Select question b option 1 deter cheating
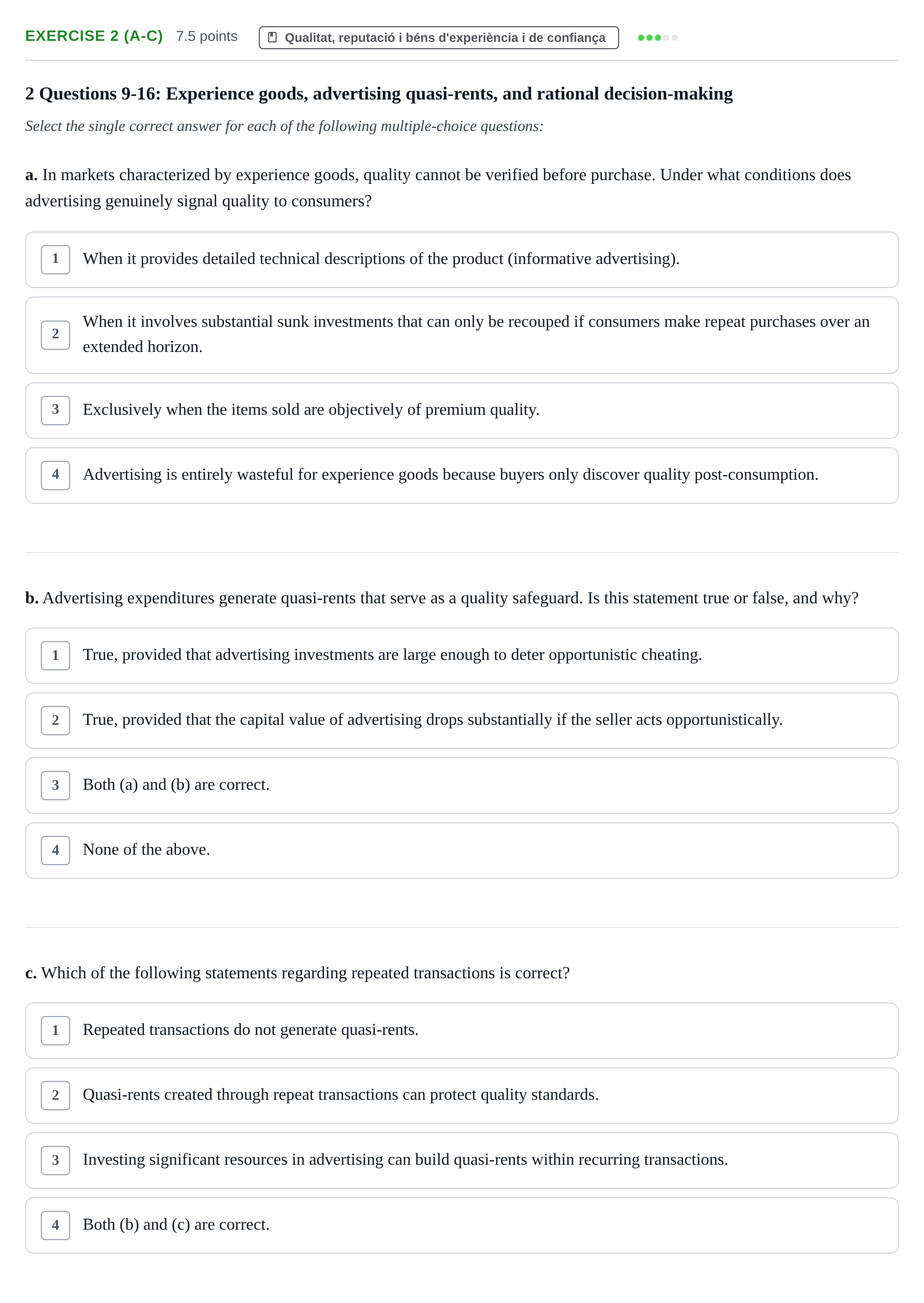The width and height of the screenshot is (924, 1303). pos(461,655)
